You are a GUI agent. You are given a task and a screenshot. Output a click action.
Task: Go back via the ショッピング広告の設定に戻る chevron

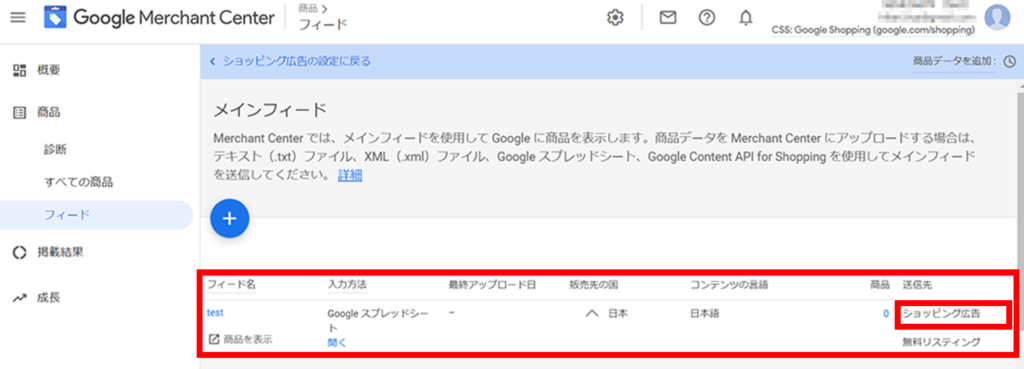[x=213, y=61]
